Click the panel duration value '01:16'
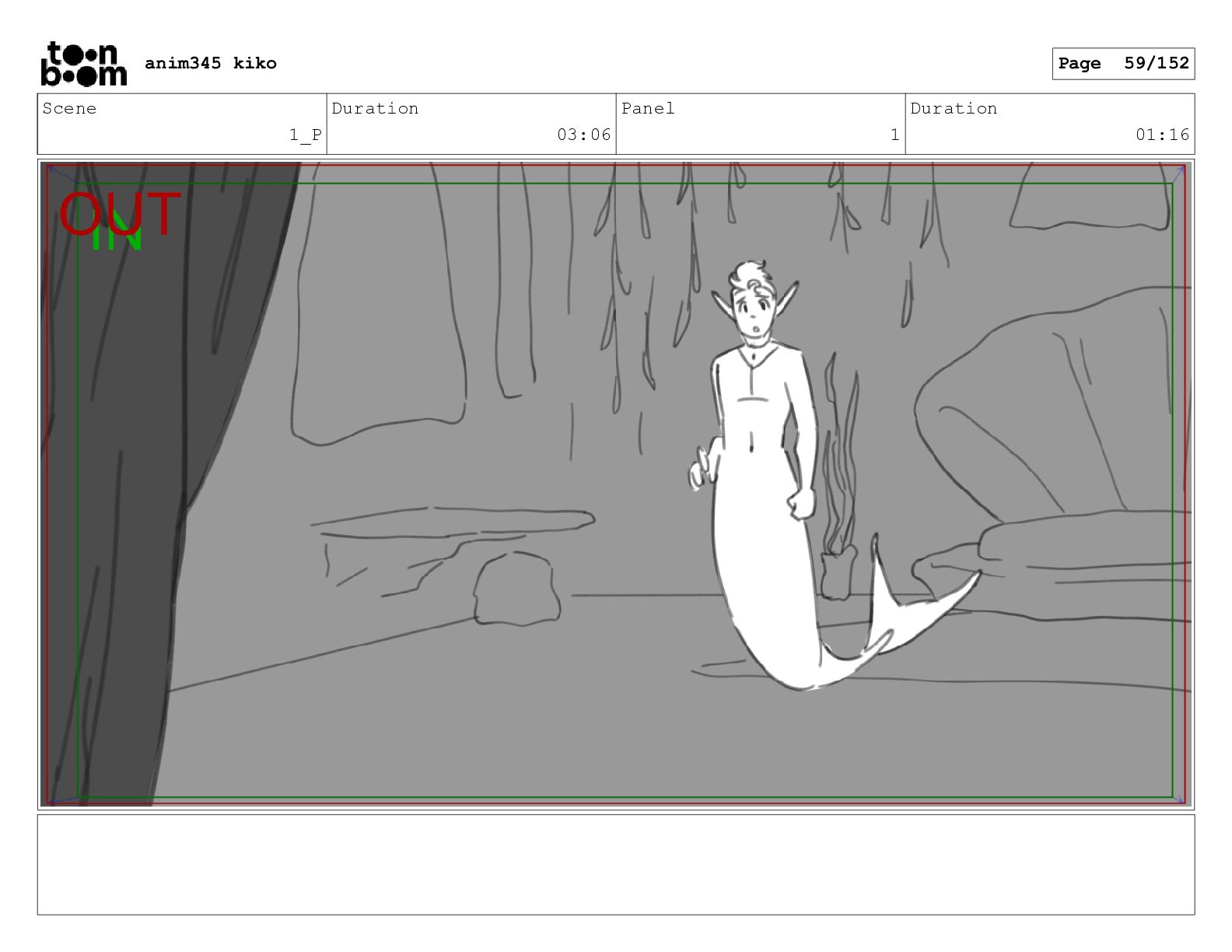This screenshot has height=952, width=1232. point(1163,135)
